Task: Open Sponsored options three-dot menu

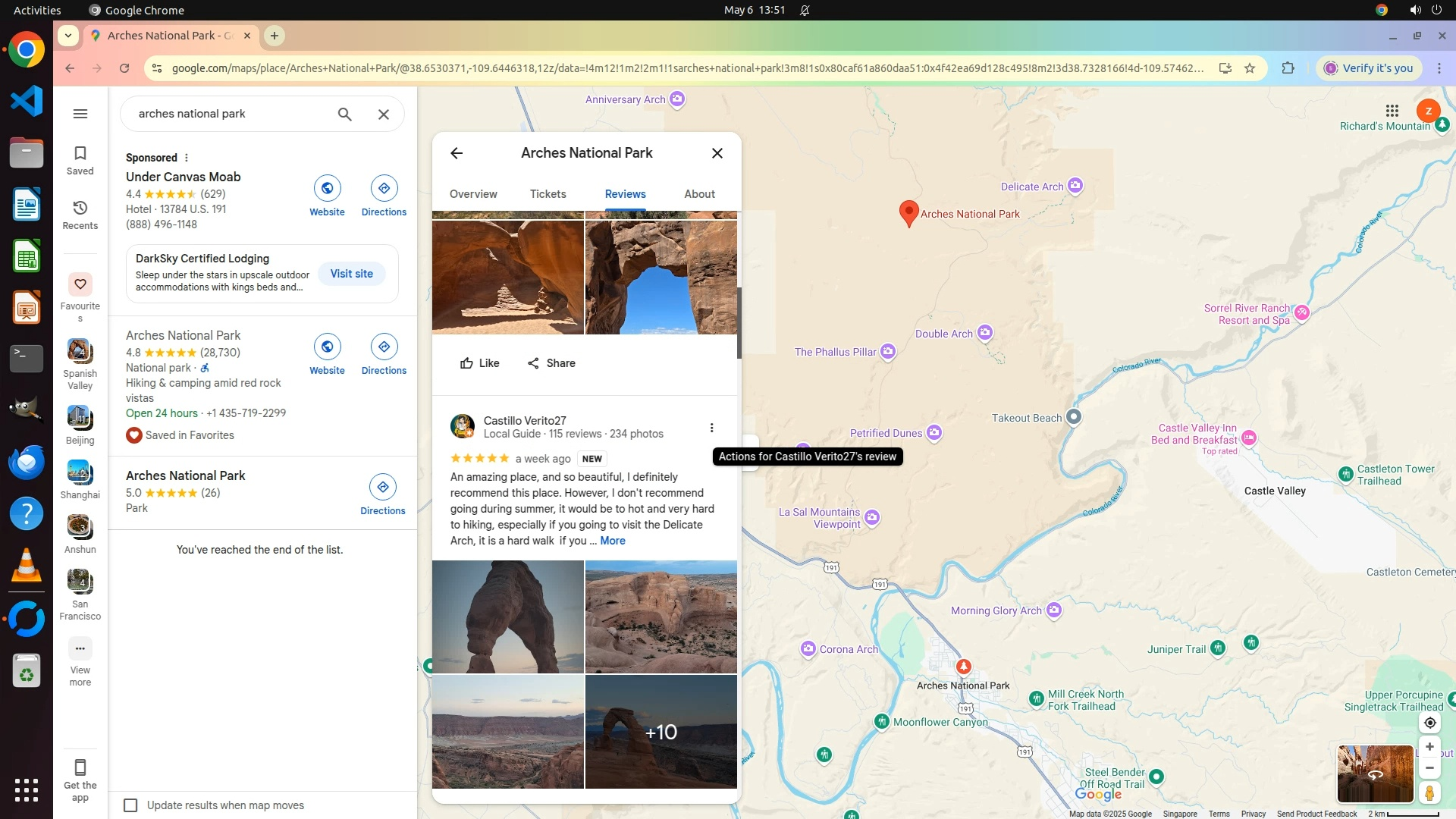Action: click(x=187, y=158)
